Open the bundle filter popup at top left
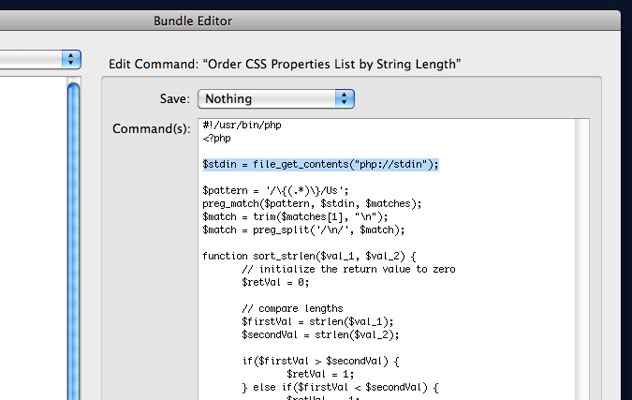The width and height of the screenshot is (632, 400). click(40, 59)
